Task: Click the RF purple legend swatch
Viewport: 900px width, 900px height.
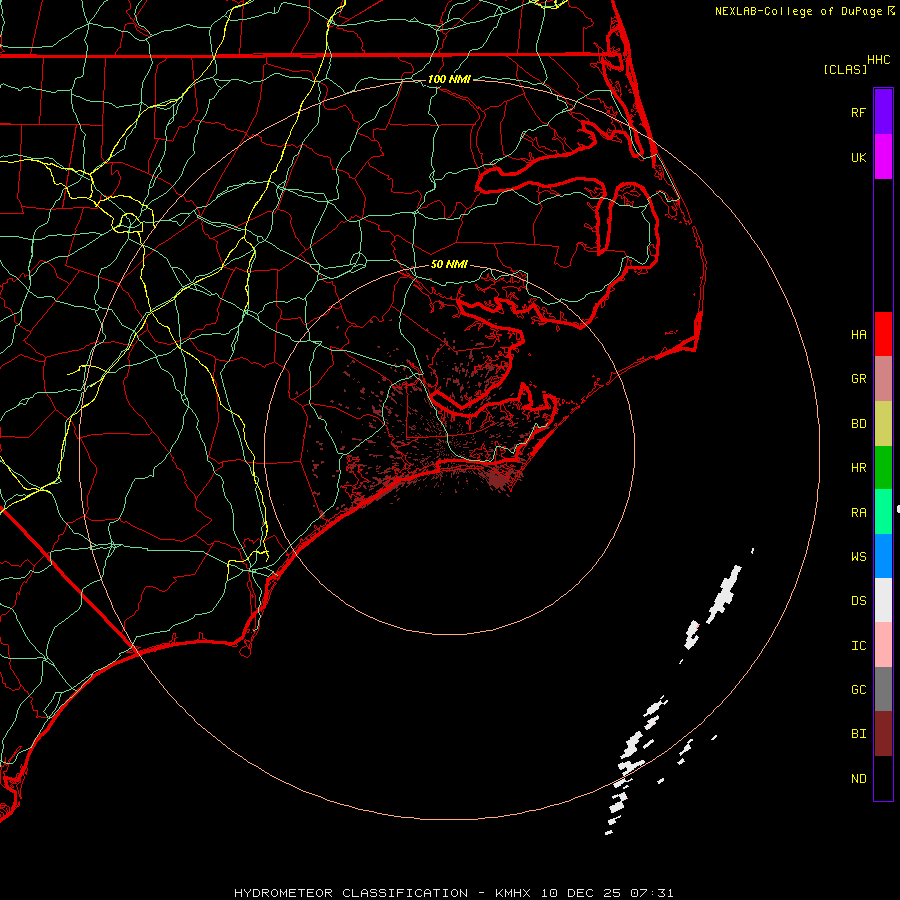Action: pos(883,112)
